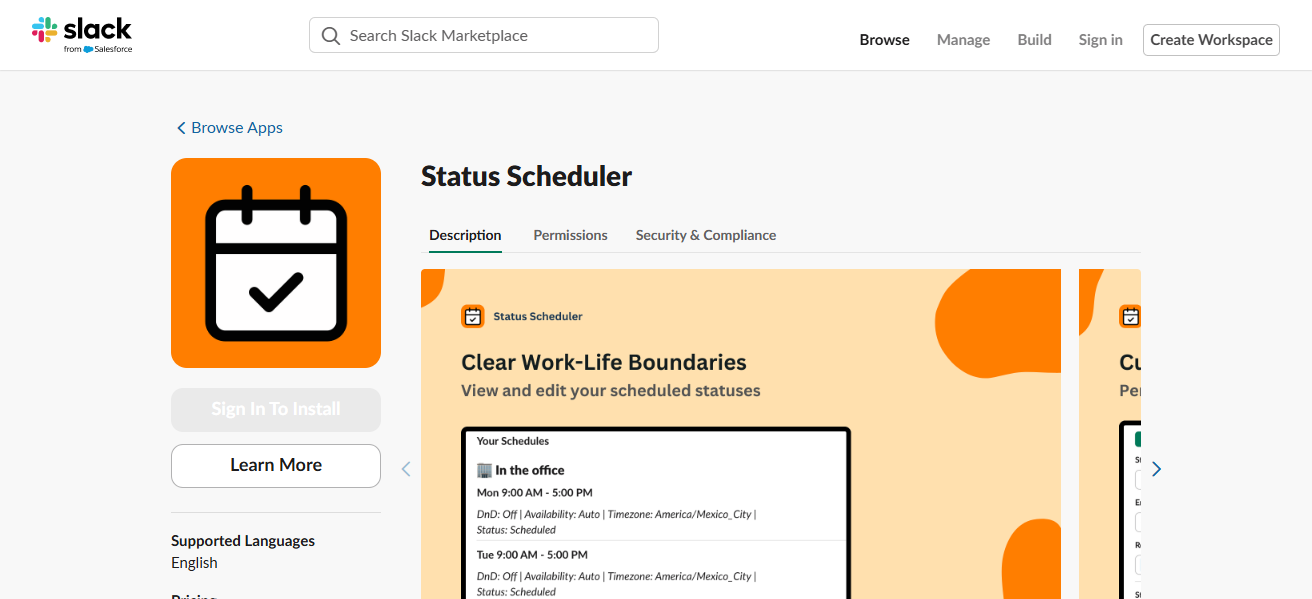Click the back chevron beside Browse Apps
This screenshot has width=1312, height=599.
pyautogui.click(x=181, y=128)
